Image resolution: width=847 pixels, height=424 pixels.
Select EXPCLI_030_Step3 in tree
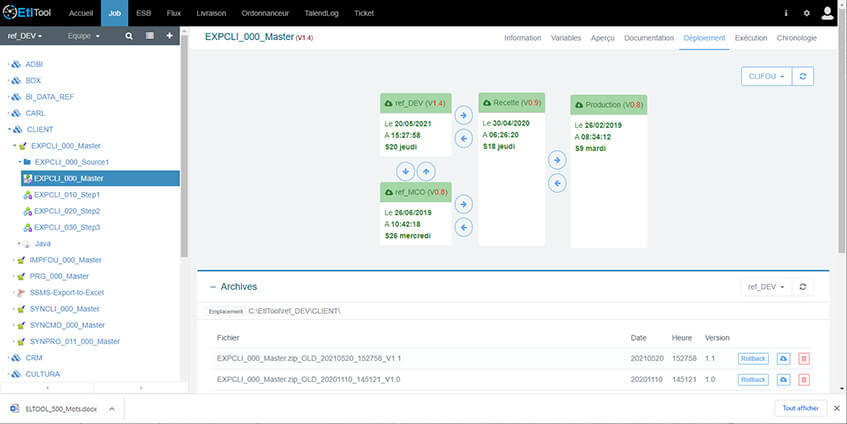66,227
